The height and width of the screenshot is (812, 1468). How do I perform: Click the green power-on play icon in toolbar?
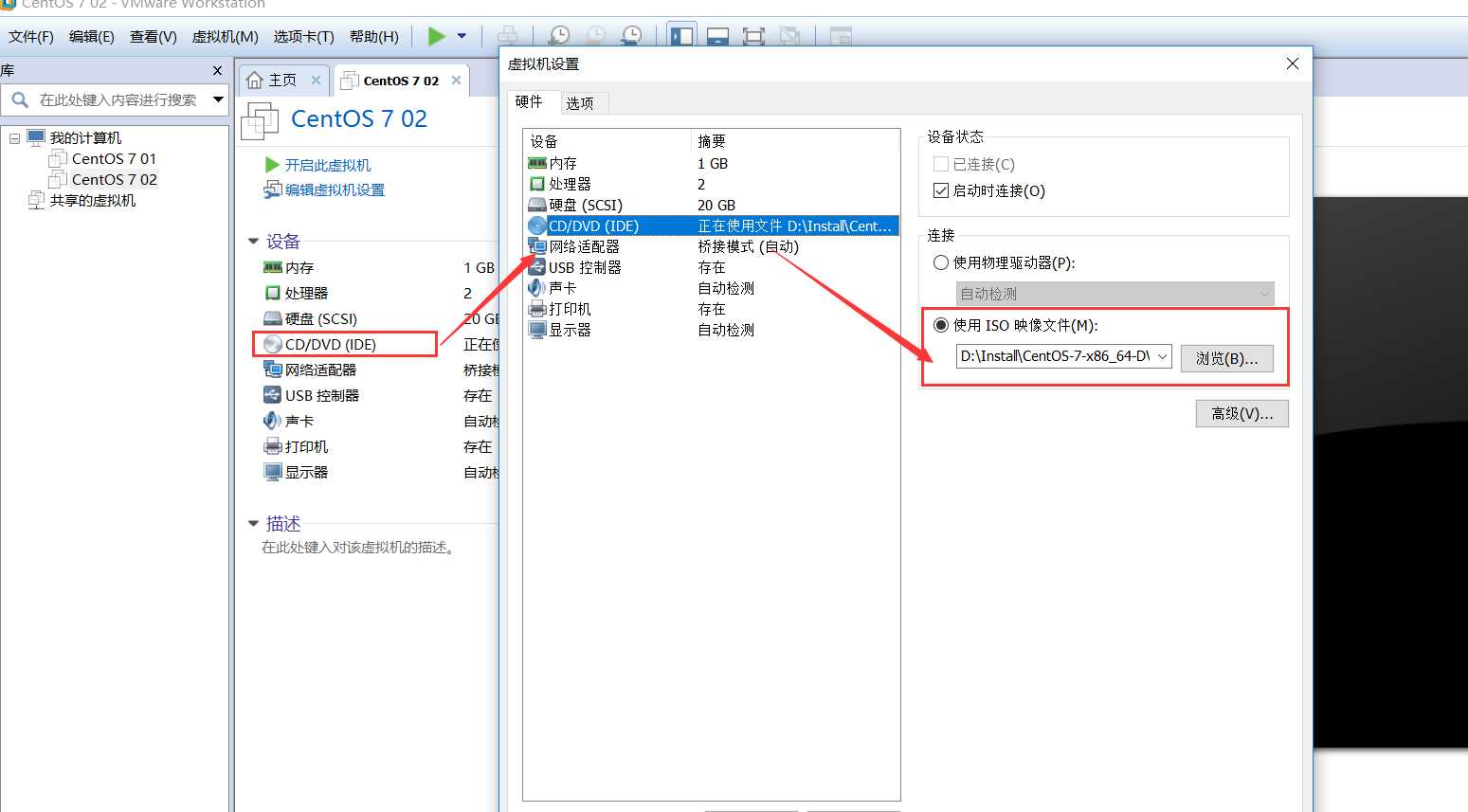(x=436, y=37)
